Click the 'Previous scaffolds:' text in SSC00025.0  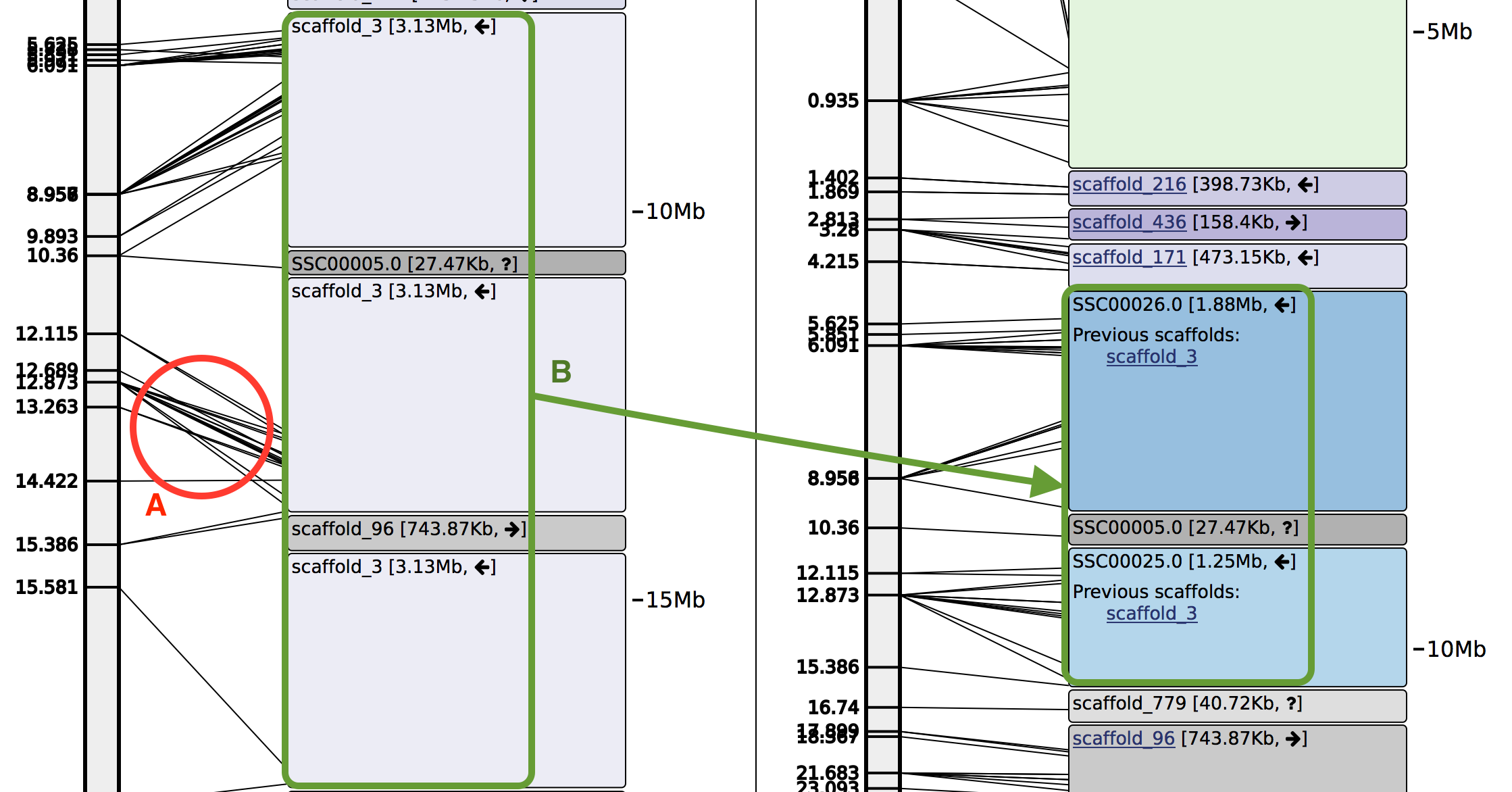pos(1156,592)
